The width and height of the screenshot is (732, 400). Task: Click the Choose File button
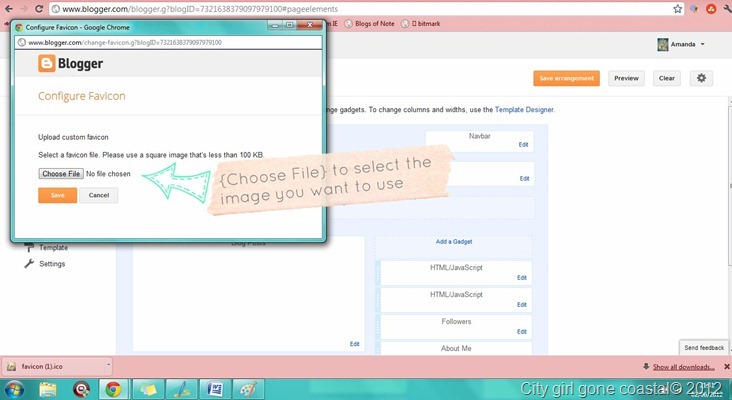click(61, 174)
